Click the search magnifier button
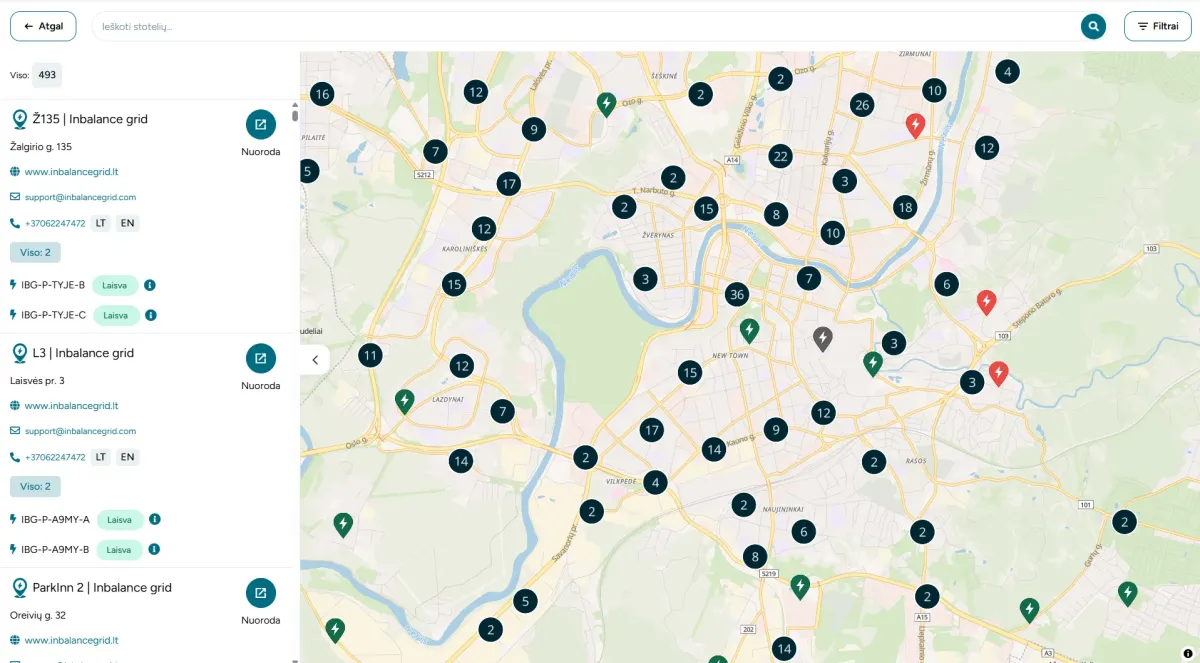The image size is (1200, 663). pyautogui.click(x=1093, y=26)
